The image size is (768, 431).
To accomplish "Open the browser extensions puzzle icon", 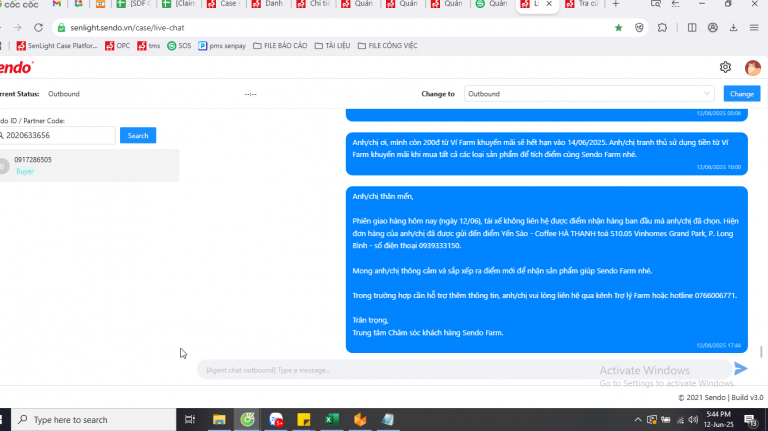I will 662,28.
